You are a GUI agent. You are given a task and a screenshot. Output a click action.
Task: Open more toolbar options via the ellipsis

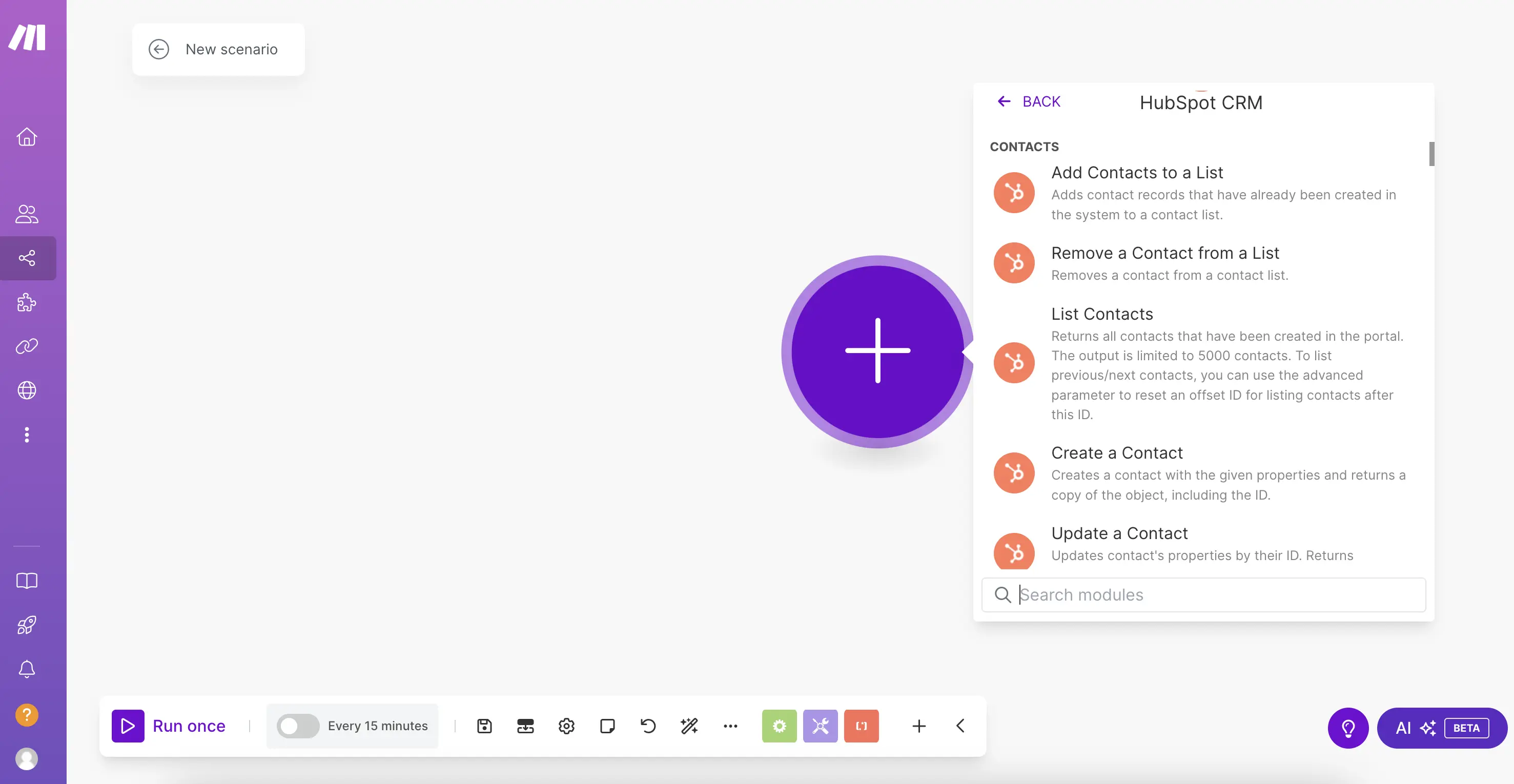pyautogui.click(x=730, y=726)
